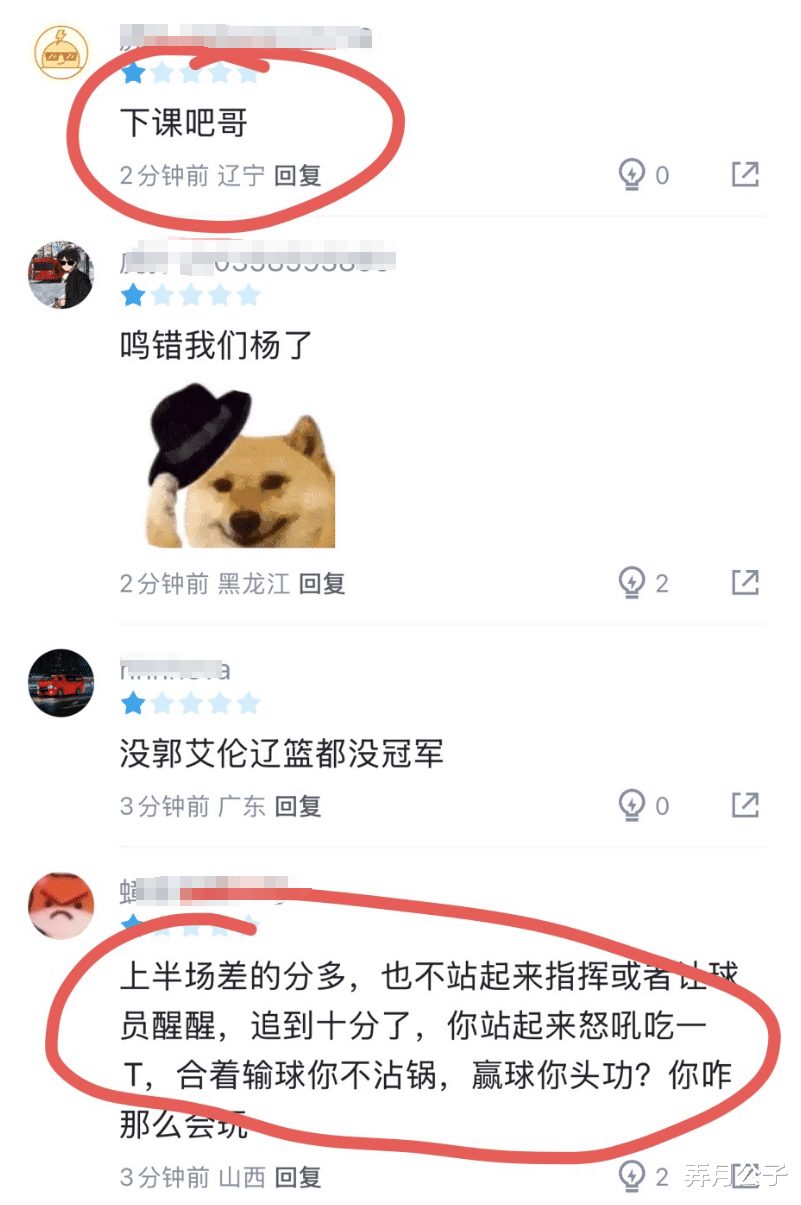
Task: Reply to the 鸣错我们杨了 comment
Action: (x=322, y=583)
